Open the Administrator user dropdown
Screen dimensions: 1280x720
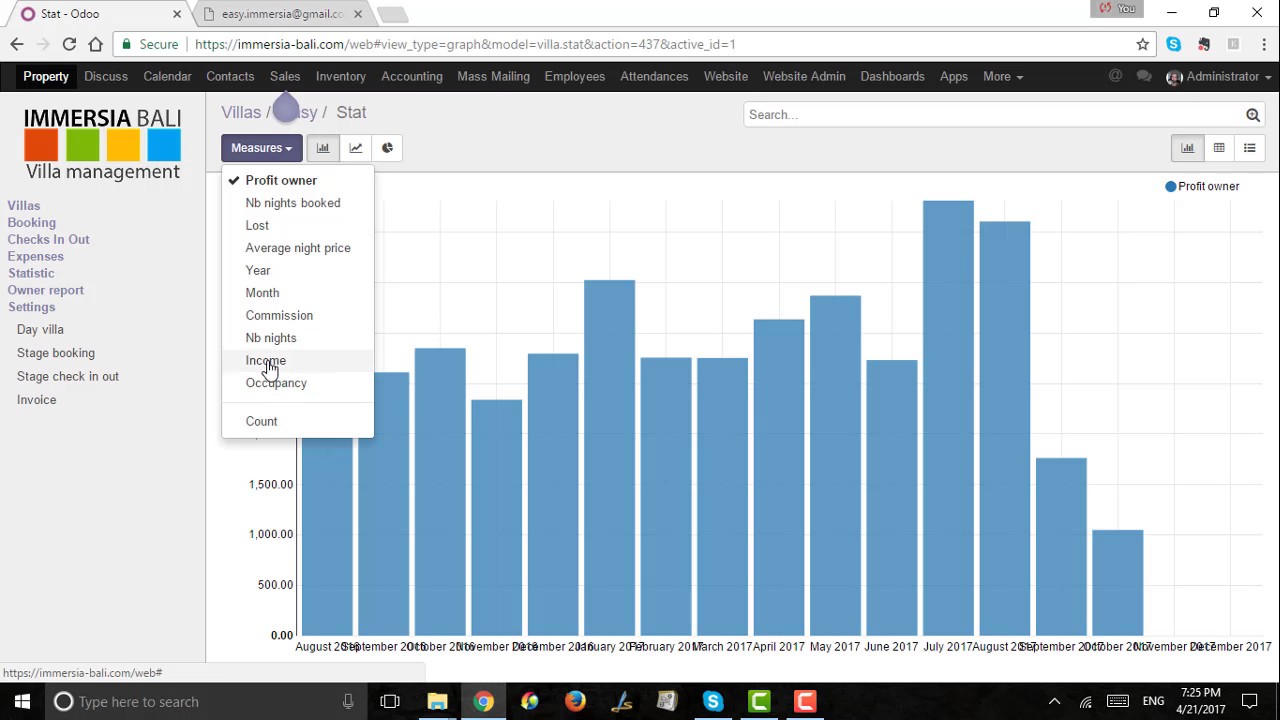(x=1219, y=76)
